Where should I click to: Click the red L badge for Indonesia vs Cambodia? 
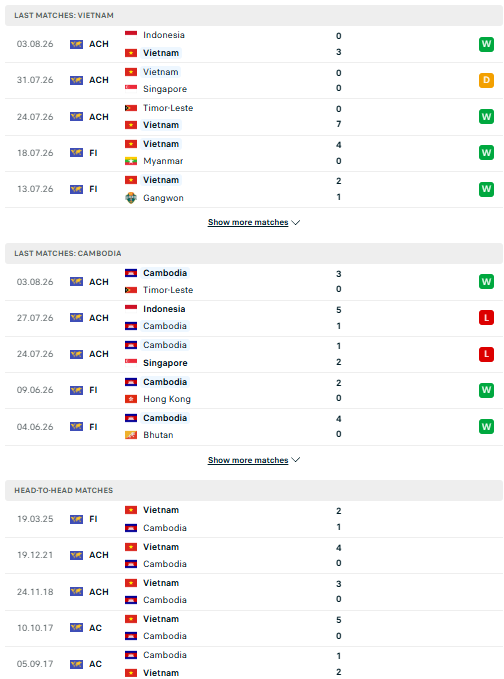[x=486, y=318]
